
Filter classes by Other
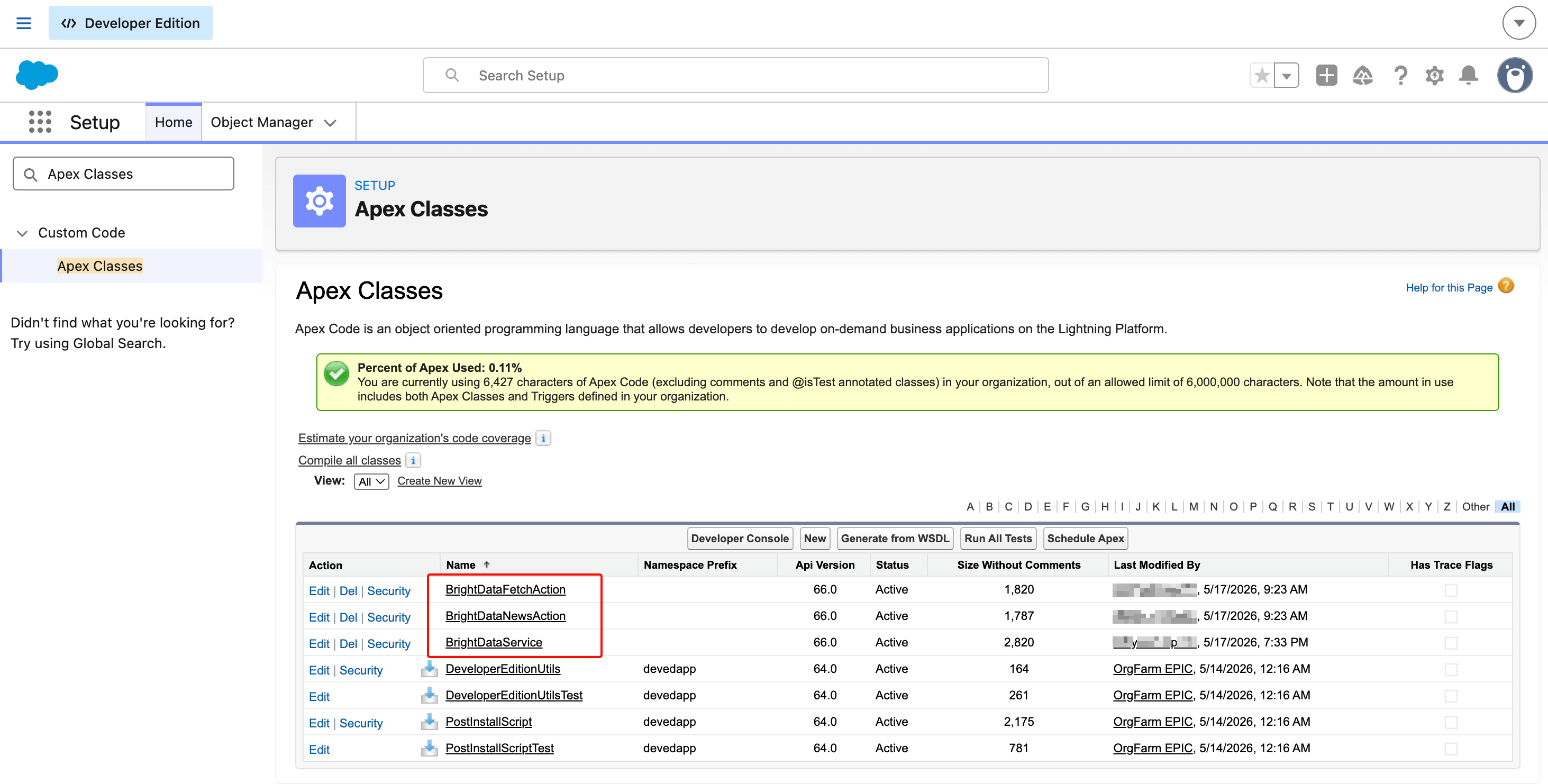coord(1476,506)
